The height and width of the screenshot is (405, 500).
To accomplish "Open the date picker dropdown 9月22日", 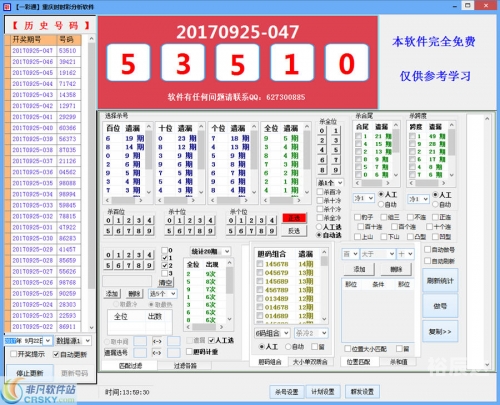I will 48,341.
